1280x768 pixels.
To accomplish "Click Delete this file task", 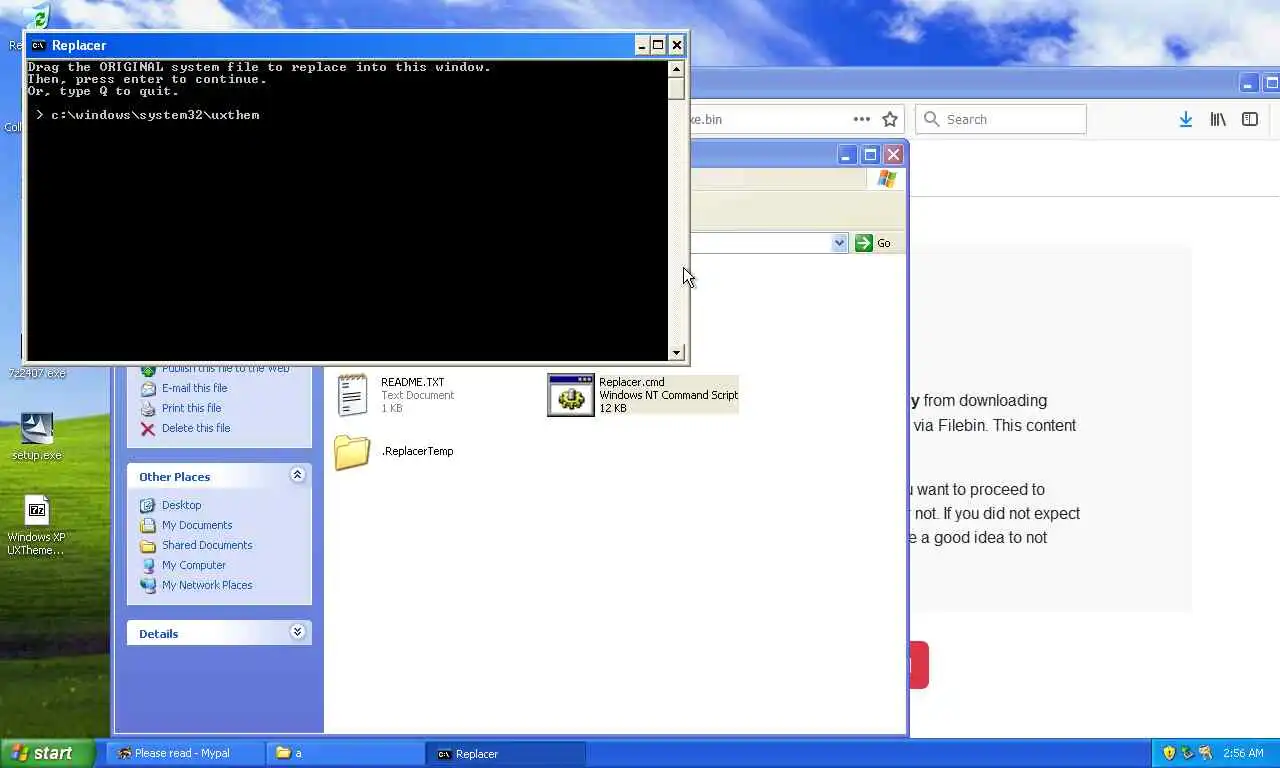I will 196,428.
